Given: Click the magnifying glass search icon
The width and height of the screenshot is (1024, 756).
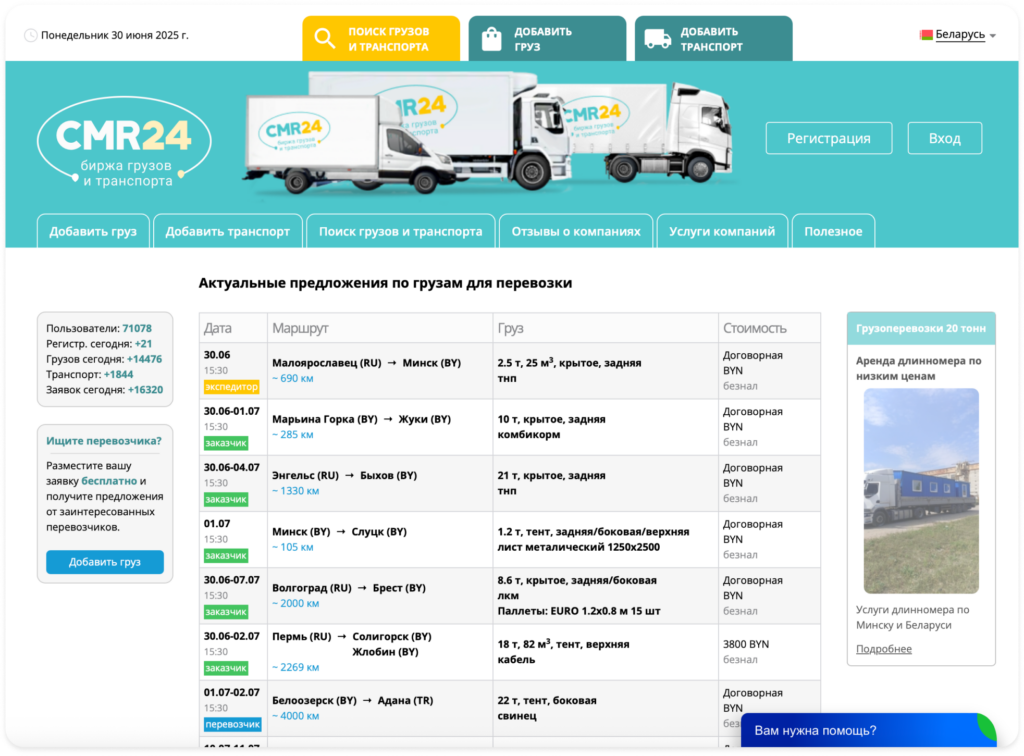Looking at the screenshot, I should [x=325, y=39].
